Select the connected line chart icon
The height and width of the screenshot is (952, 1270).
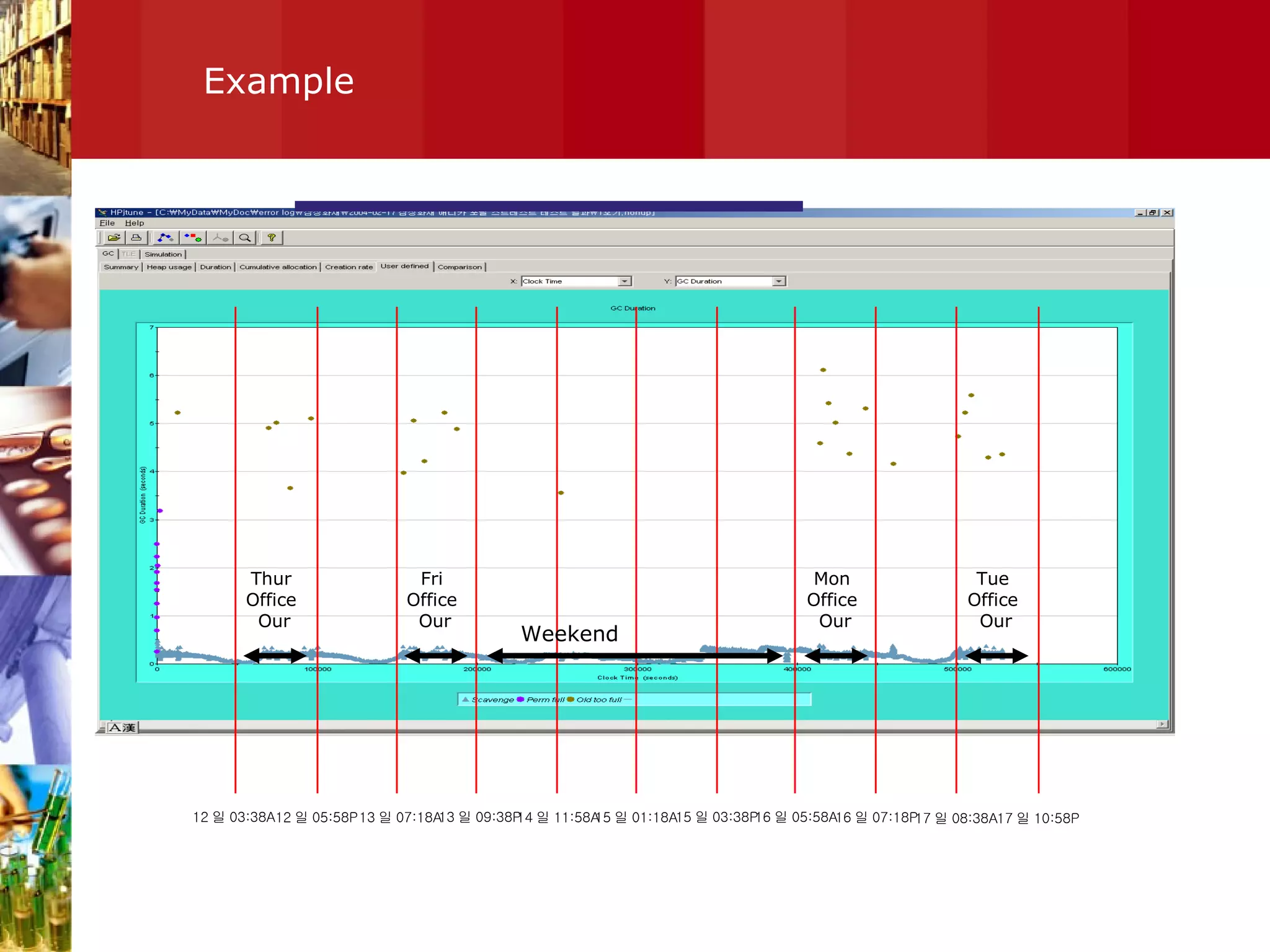(x=165, y=237)
